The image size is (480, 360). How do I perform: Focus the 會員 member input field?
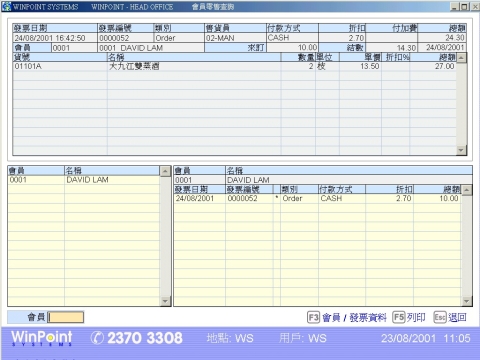click(66, 317)
